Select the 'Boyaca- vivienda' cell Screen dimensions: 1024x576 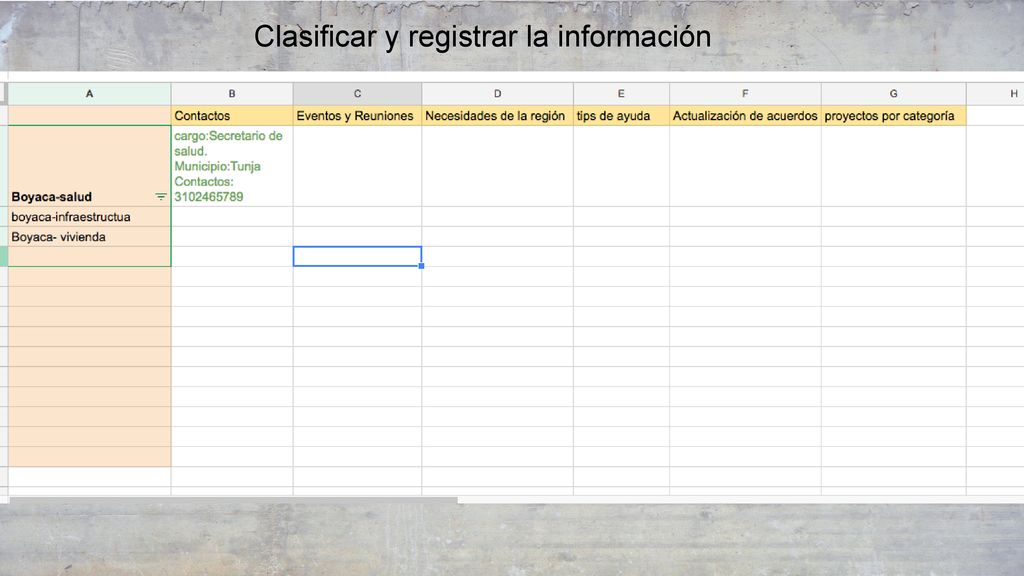click(89, 237)
